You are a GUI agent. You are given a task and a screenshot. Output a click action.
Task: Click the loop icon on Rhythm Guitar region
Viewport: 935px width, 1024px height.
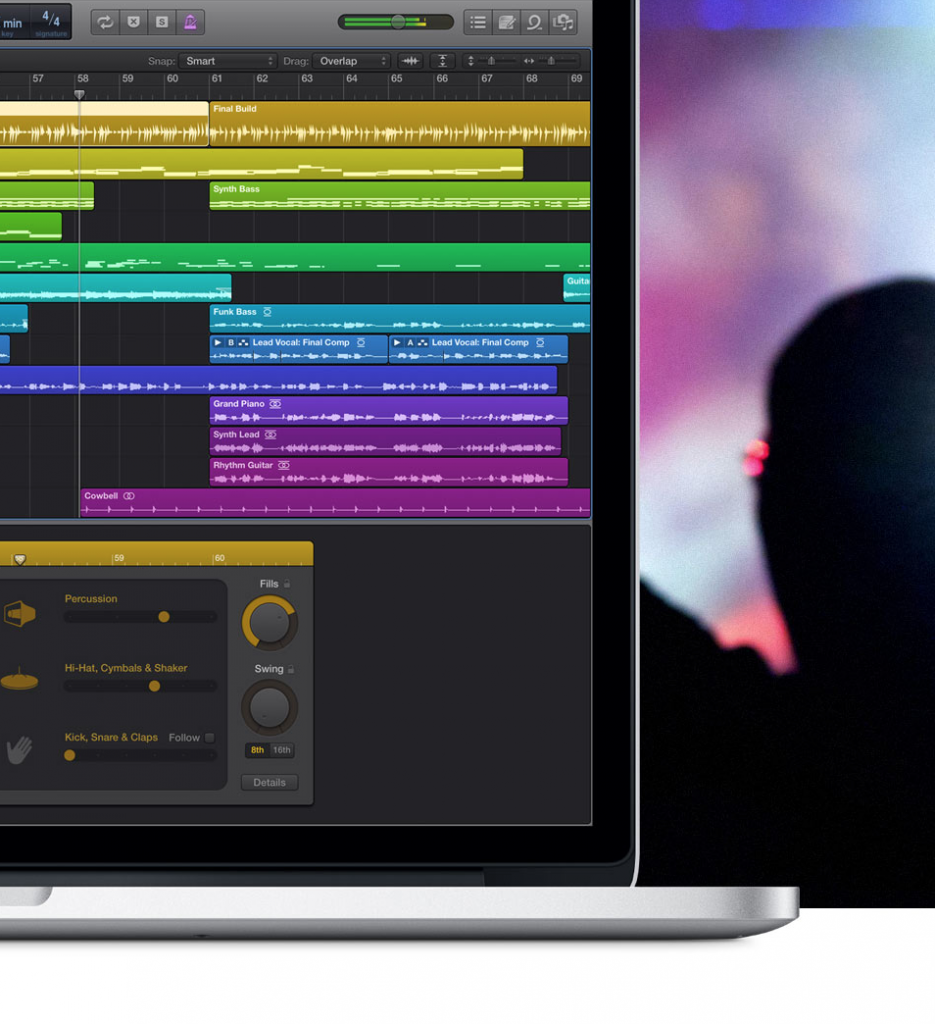coord(283,465)
